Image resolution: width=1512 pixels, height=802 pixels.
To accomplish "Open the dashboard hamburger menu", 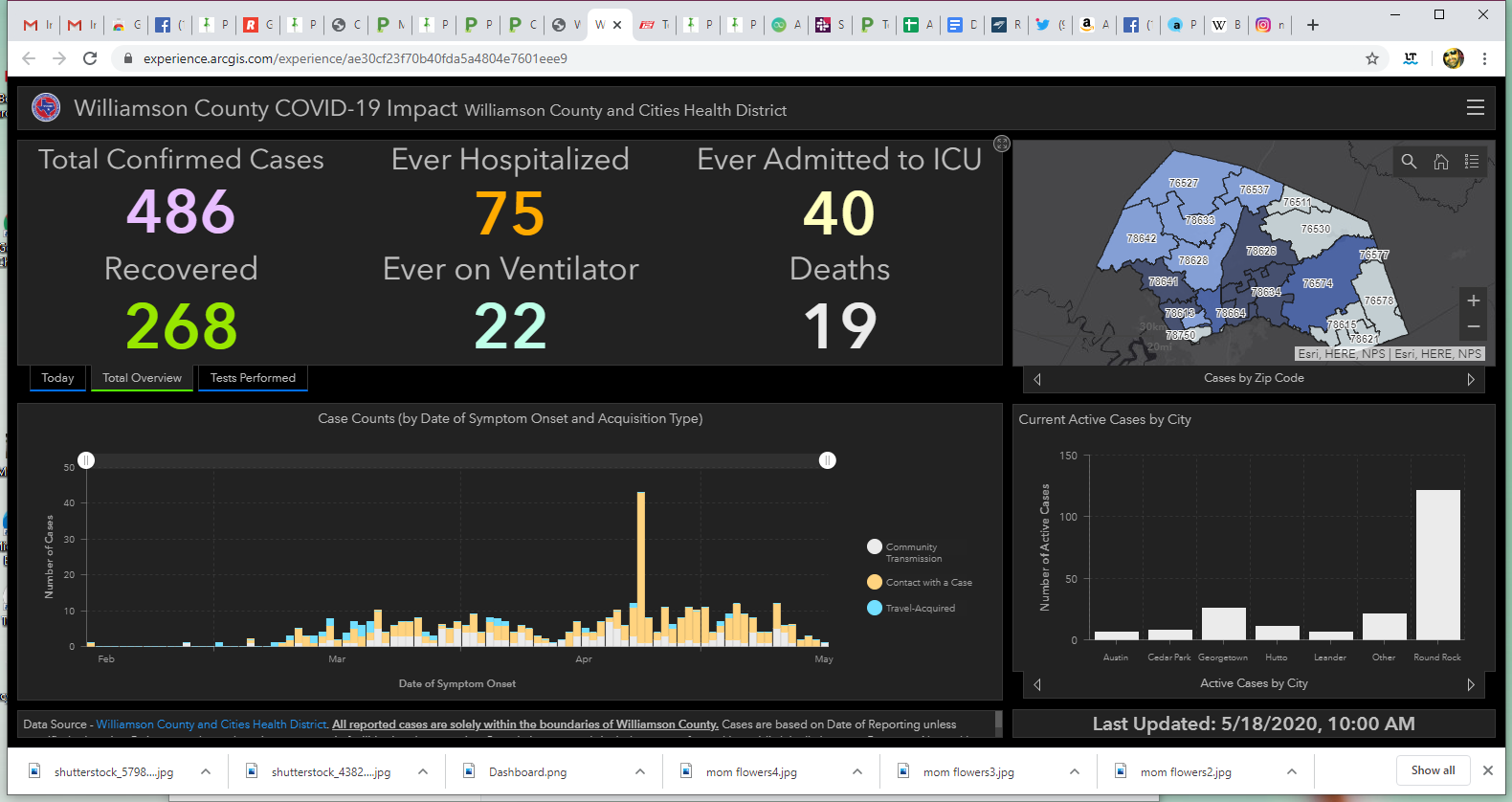I will click(x=1475, y=108).
